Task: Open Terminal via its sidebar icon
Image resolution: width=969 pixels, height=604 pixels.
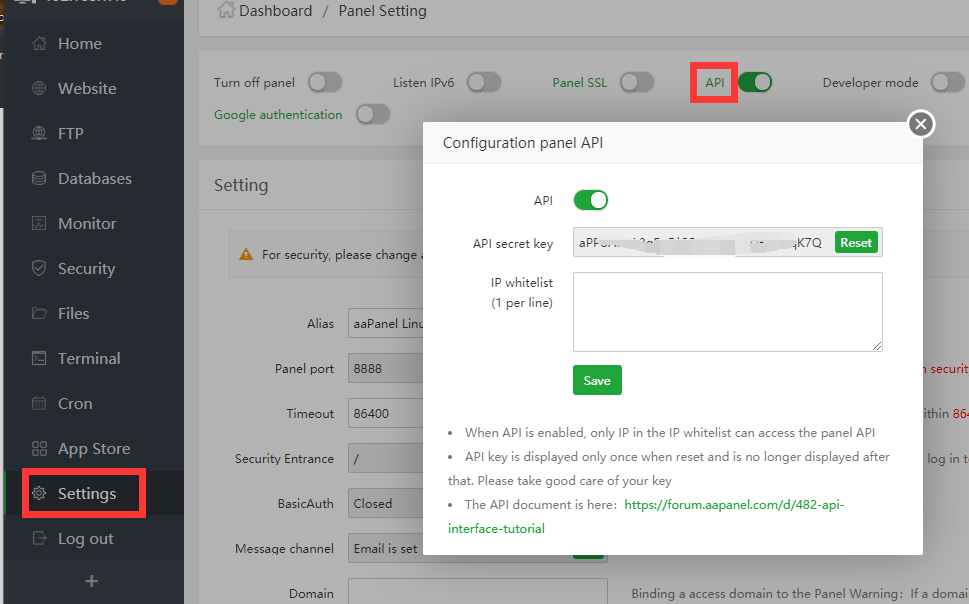Action: (x=39, y=359)
